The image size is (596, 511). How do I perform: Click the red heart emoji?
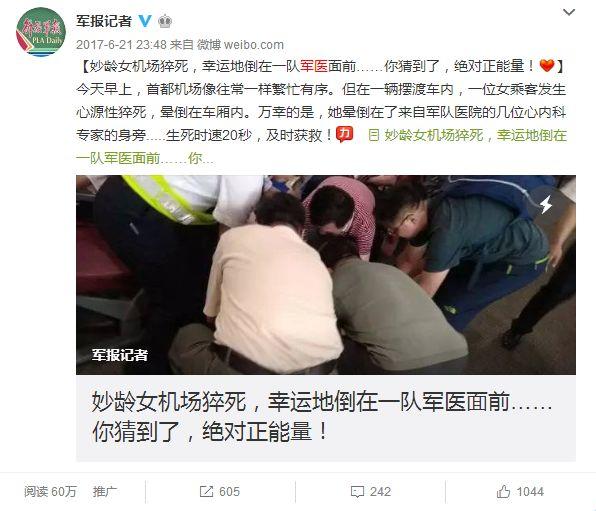[x=547, y=66]
